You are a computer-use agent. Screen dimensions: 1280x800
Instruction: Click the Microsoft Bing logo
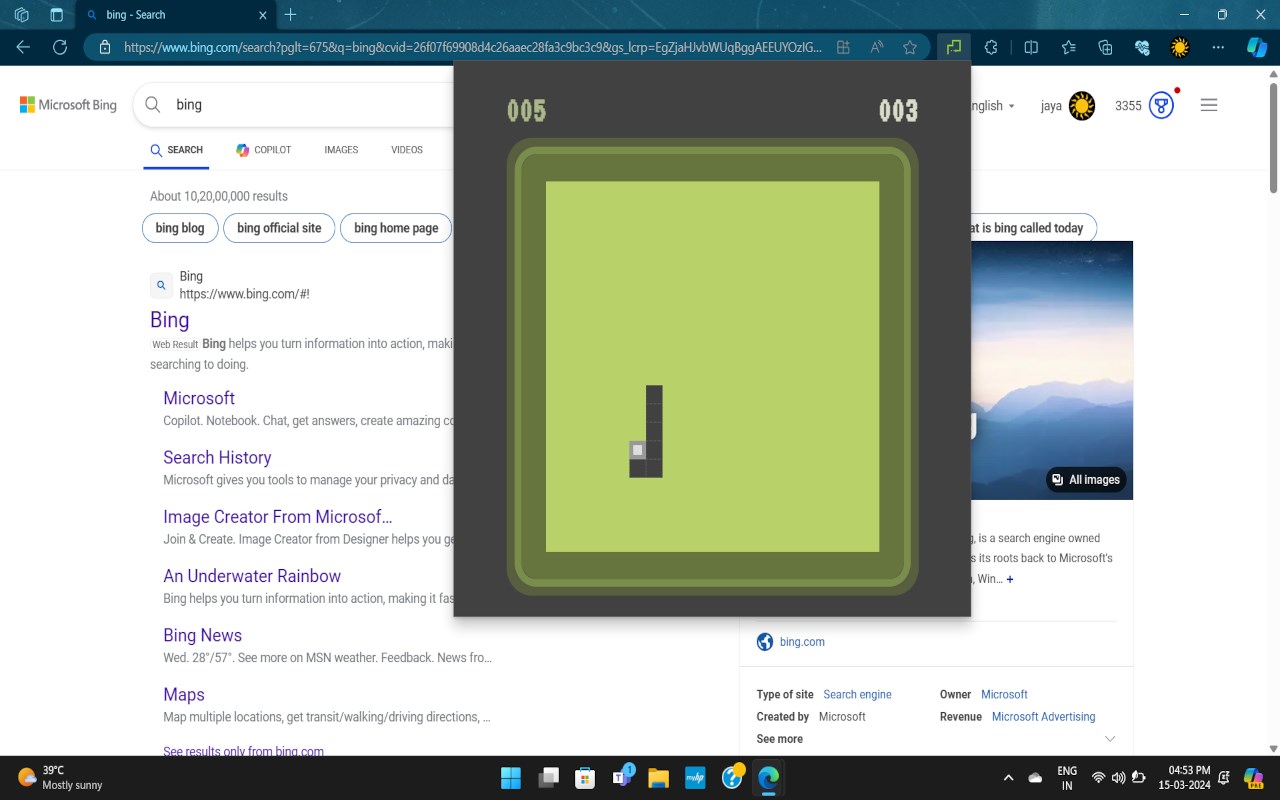point(68,105)
